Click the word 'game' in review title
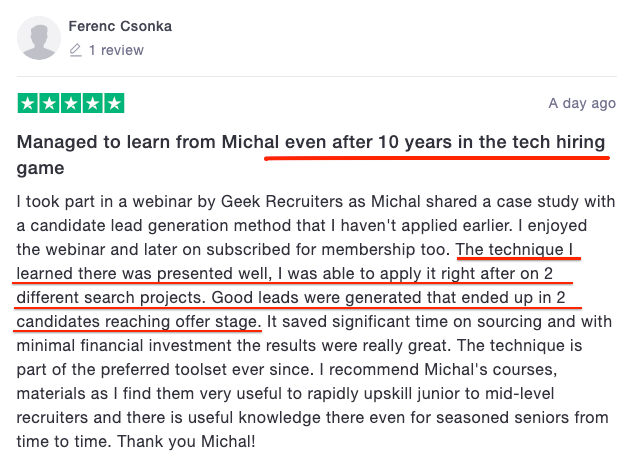Image resolution: width=635 pixels, height=468 pixels. coord(40,168)
